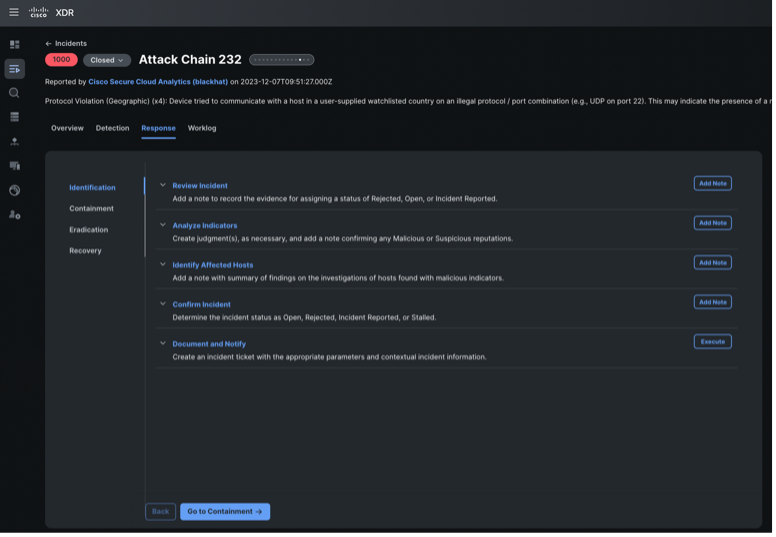Image resolution: width=776 pixels, height=537 pixels.
Task: Collapse the Review Incident step
Action: 163,185
